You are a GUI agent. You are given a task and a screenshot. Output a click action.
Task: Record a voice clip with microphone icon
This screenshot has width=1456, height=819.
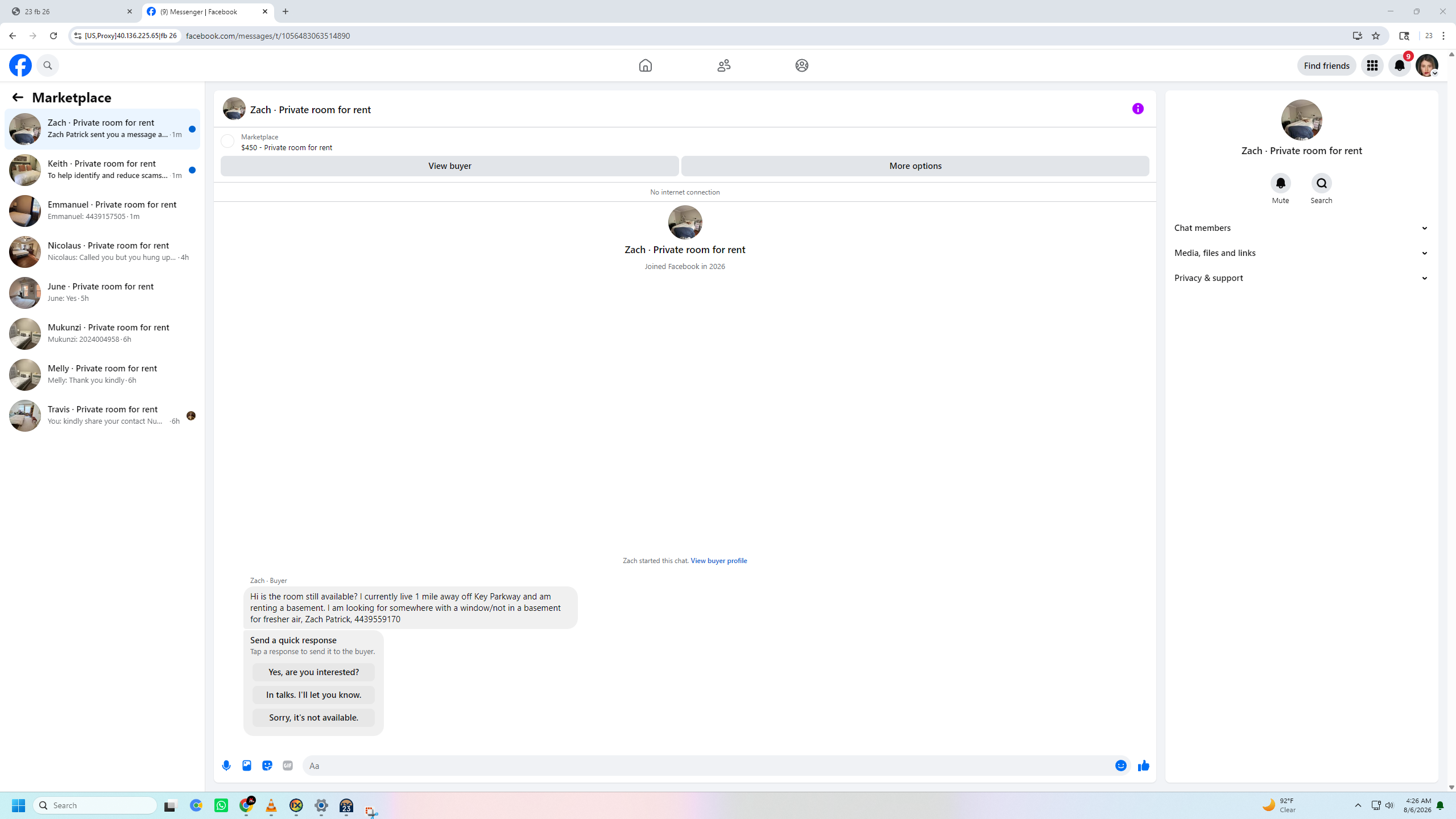[x=226, y=766]
